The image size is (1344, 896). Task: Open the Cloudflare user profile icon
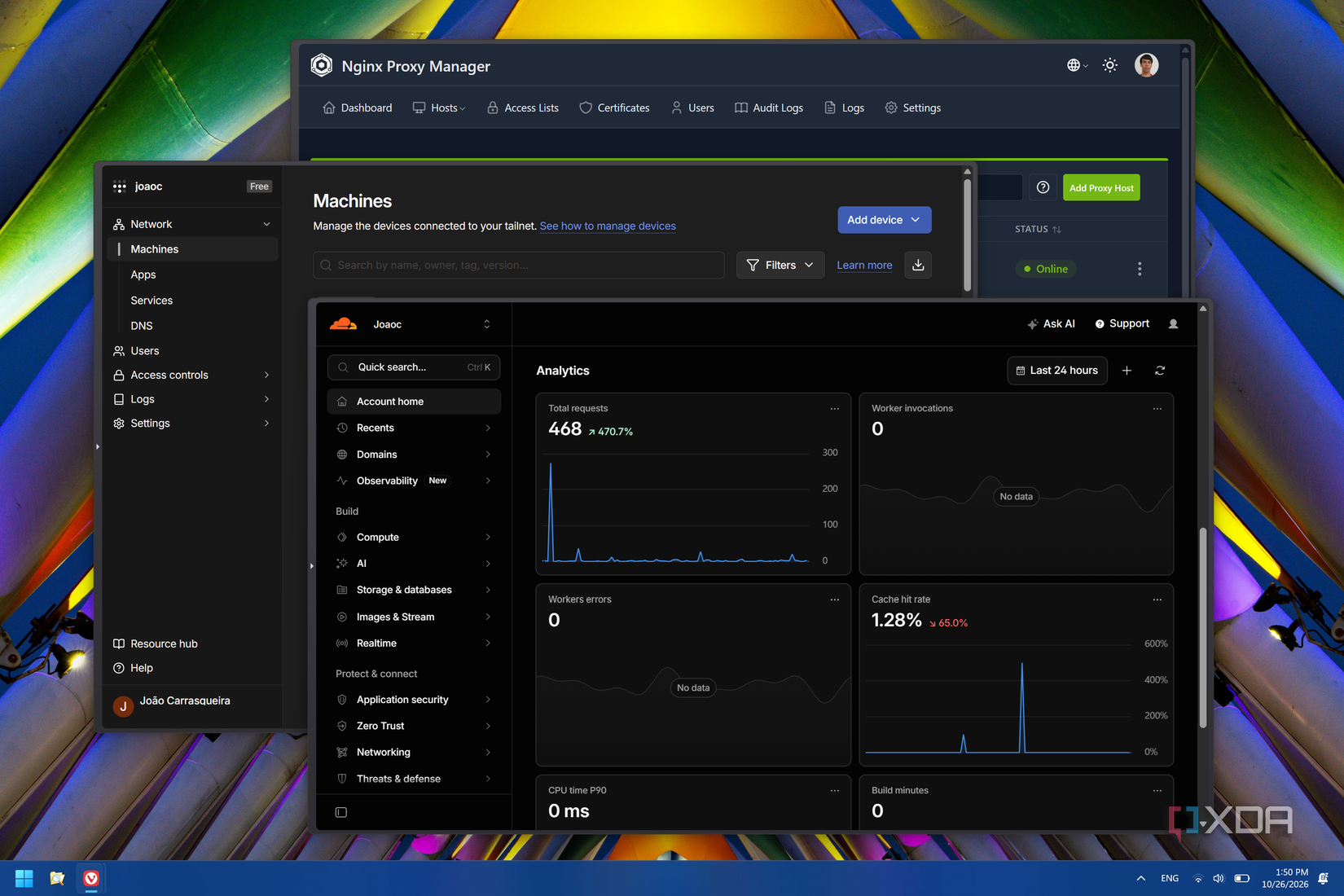click(x=1173, y=323)
